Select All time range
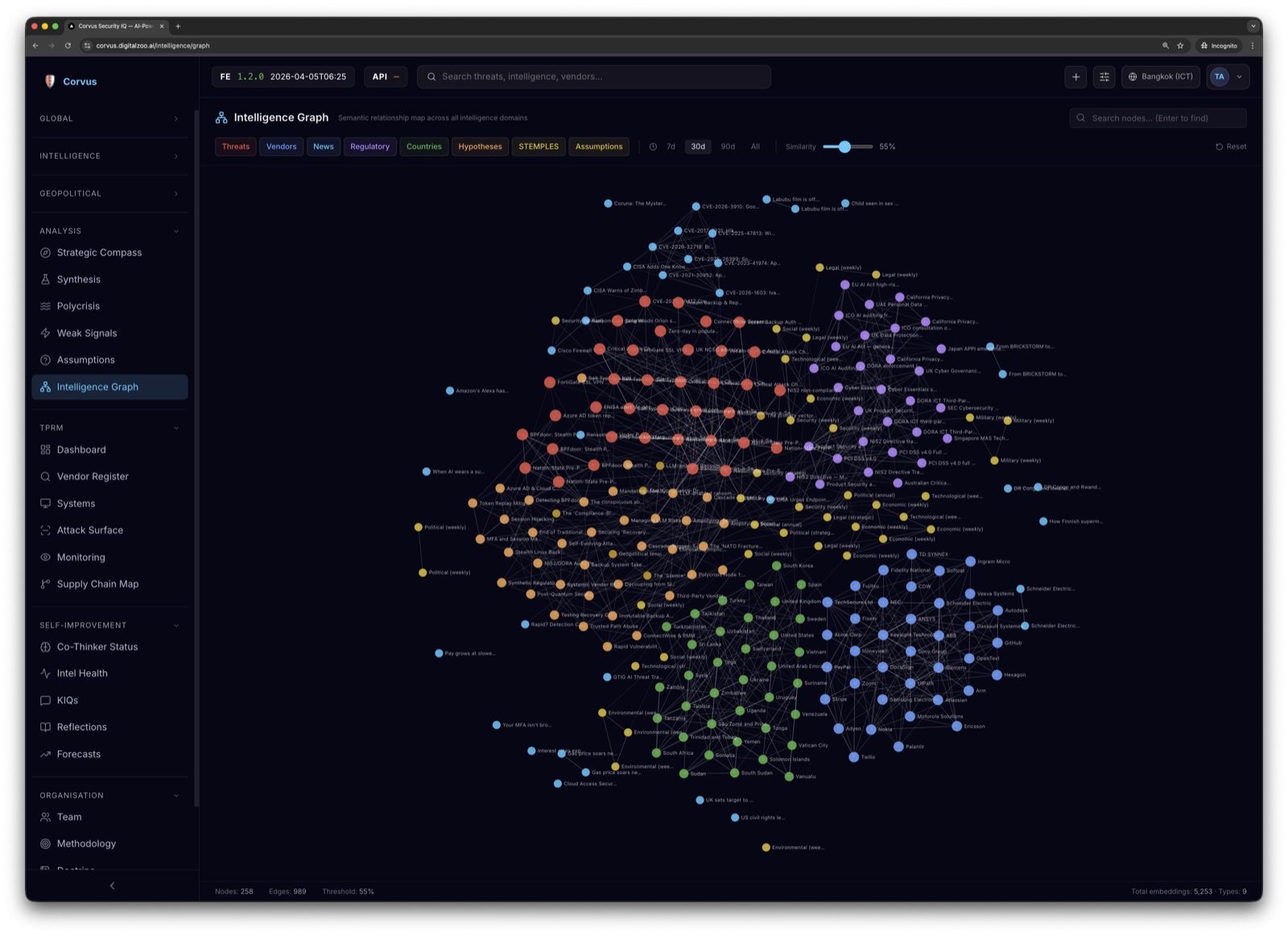Screen dimensions: 1288x935 (755, 147)
